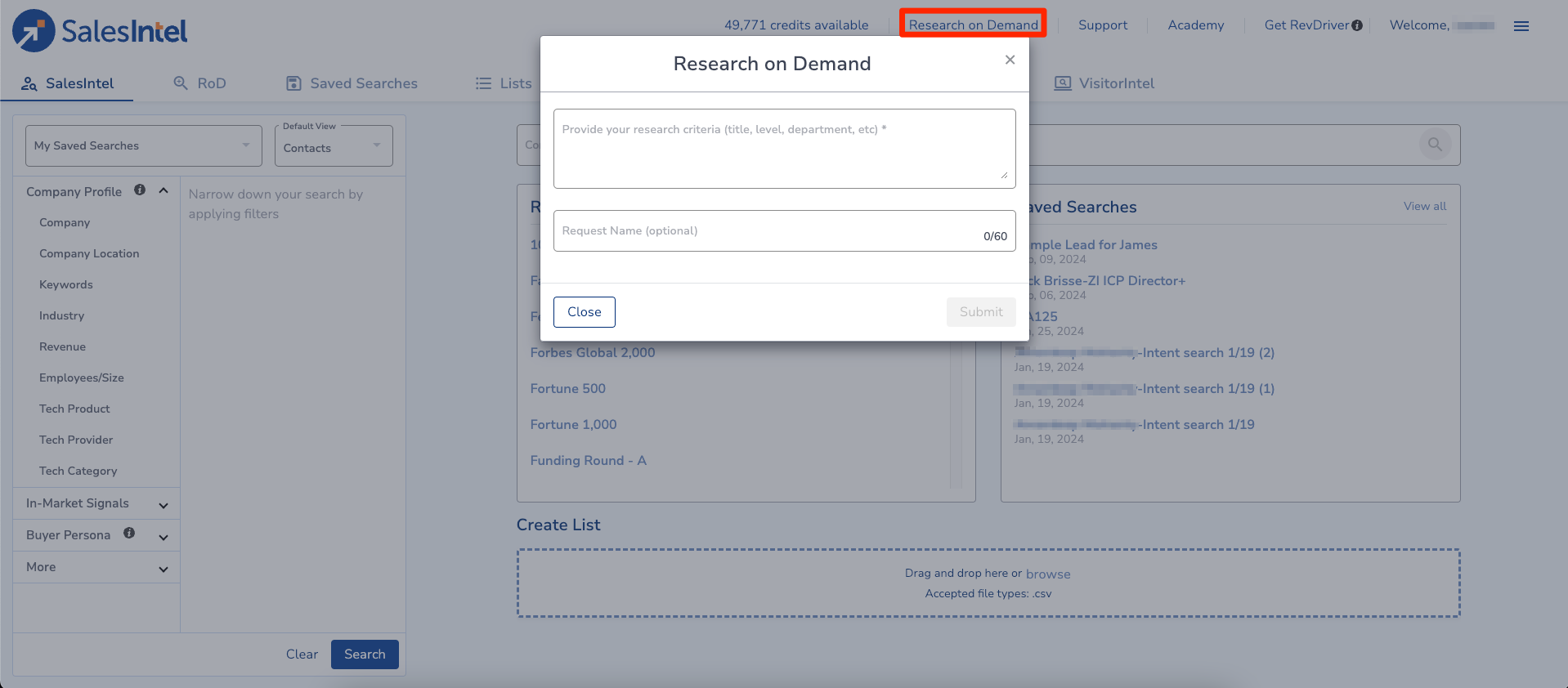The height and width of the screenshot is (688, 1568).
Task: Click the Get RevDriver info icon
Action: click(x=1357, y=25)
